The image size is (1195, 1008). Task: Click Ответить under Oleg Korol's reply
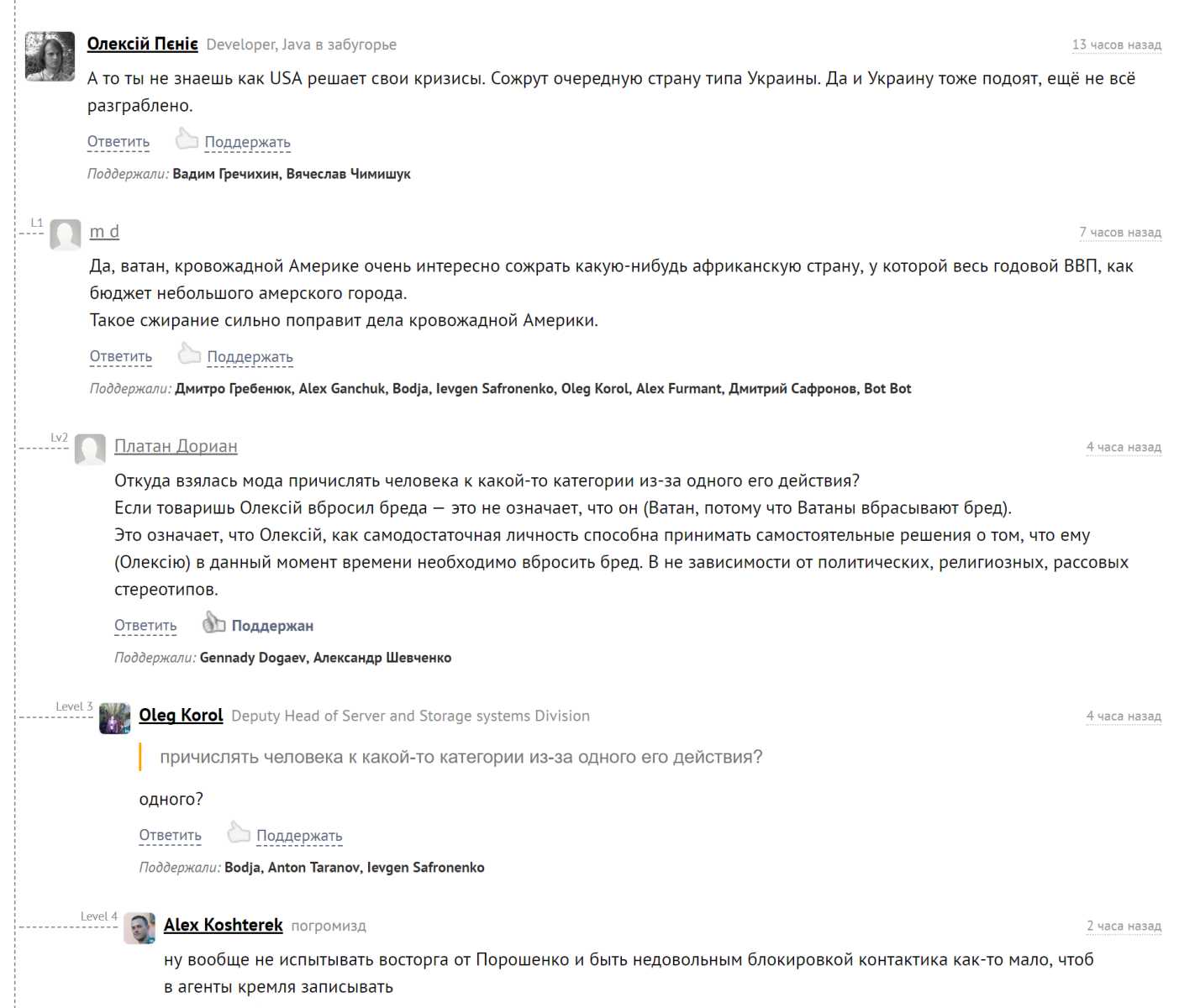[x=169, y=835]
